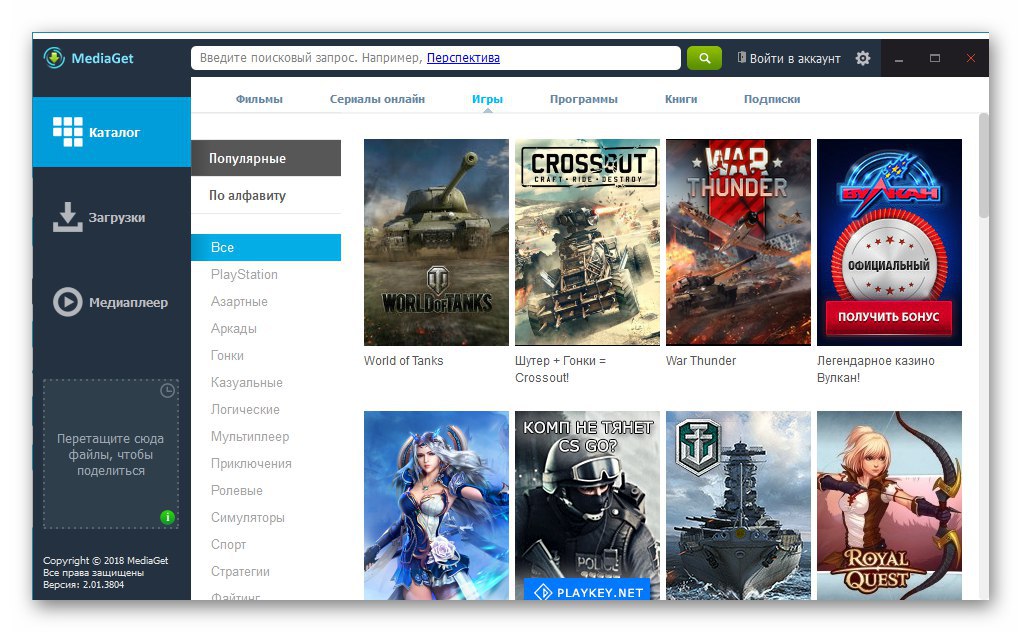The width and height of the screenshot is (1021, 632).
Task: Open the Сериалы онлайн tab
Action: (x=377, y=99)
